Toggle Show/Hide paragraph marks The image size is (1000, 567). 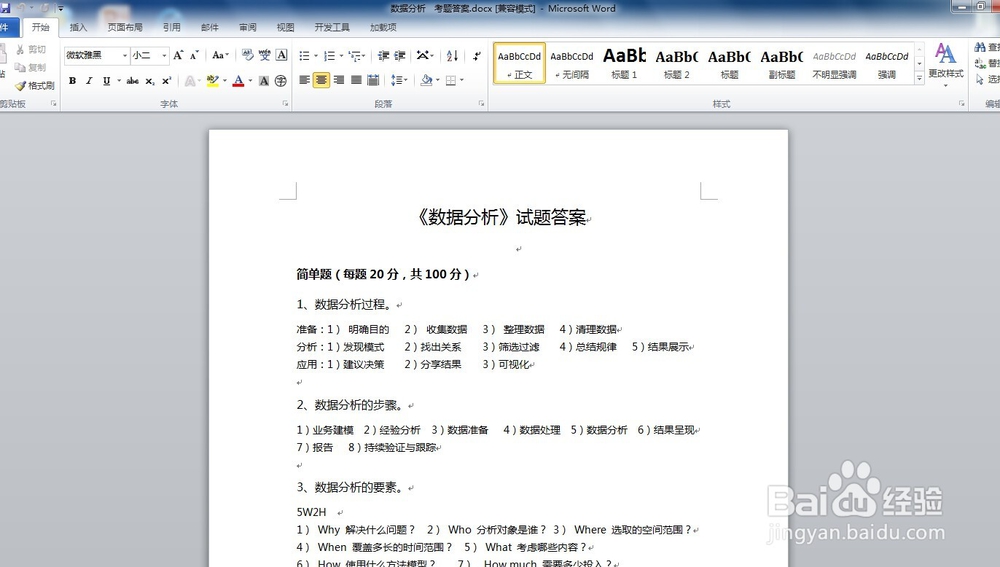[476, 56]
